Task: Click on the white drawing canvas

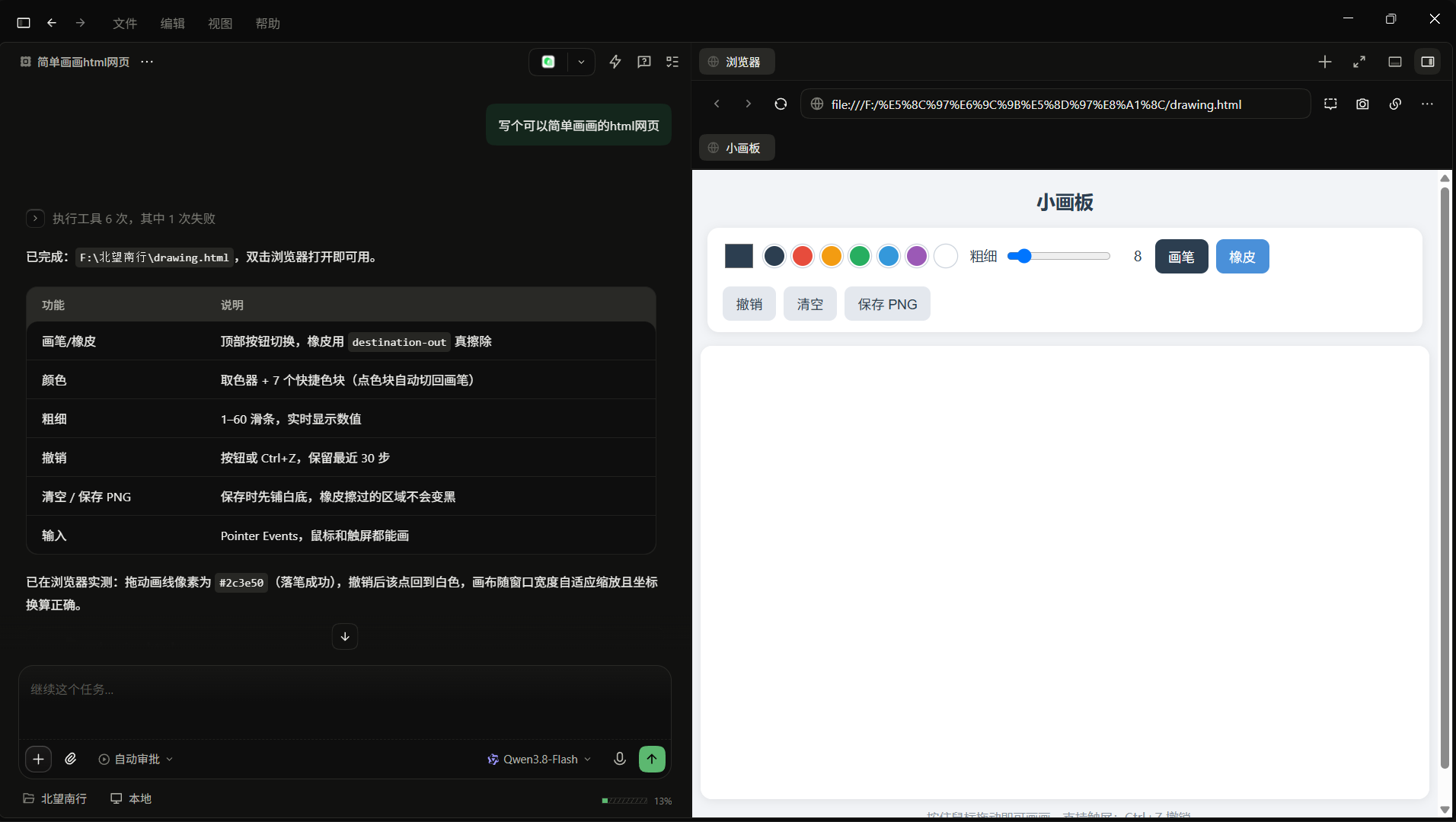Action: point(1065,572)
